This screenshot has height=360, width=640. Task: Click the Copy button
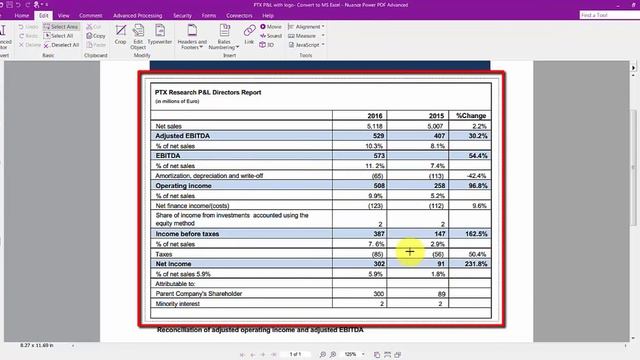pos(96,36)
